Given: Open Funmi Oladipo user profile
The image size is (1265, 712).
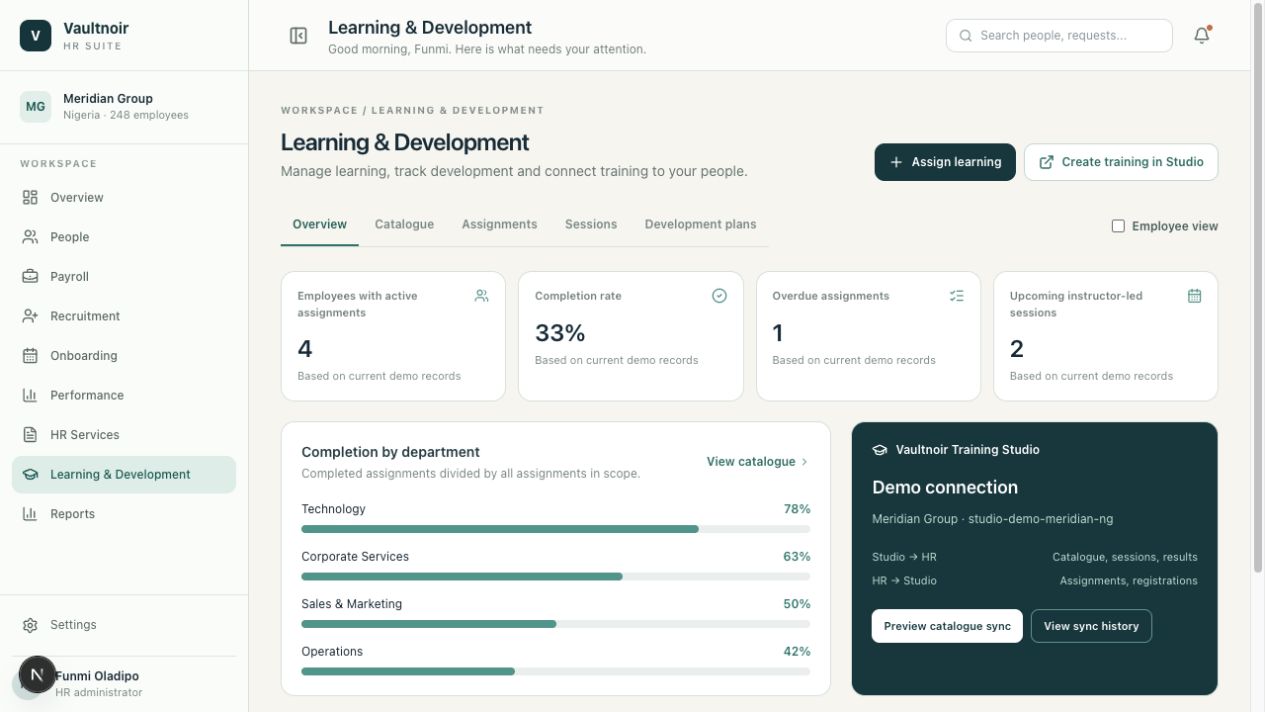Looking at the screenshot, I should (x=124, y=684).
